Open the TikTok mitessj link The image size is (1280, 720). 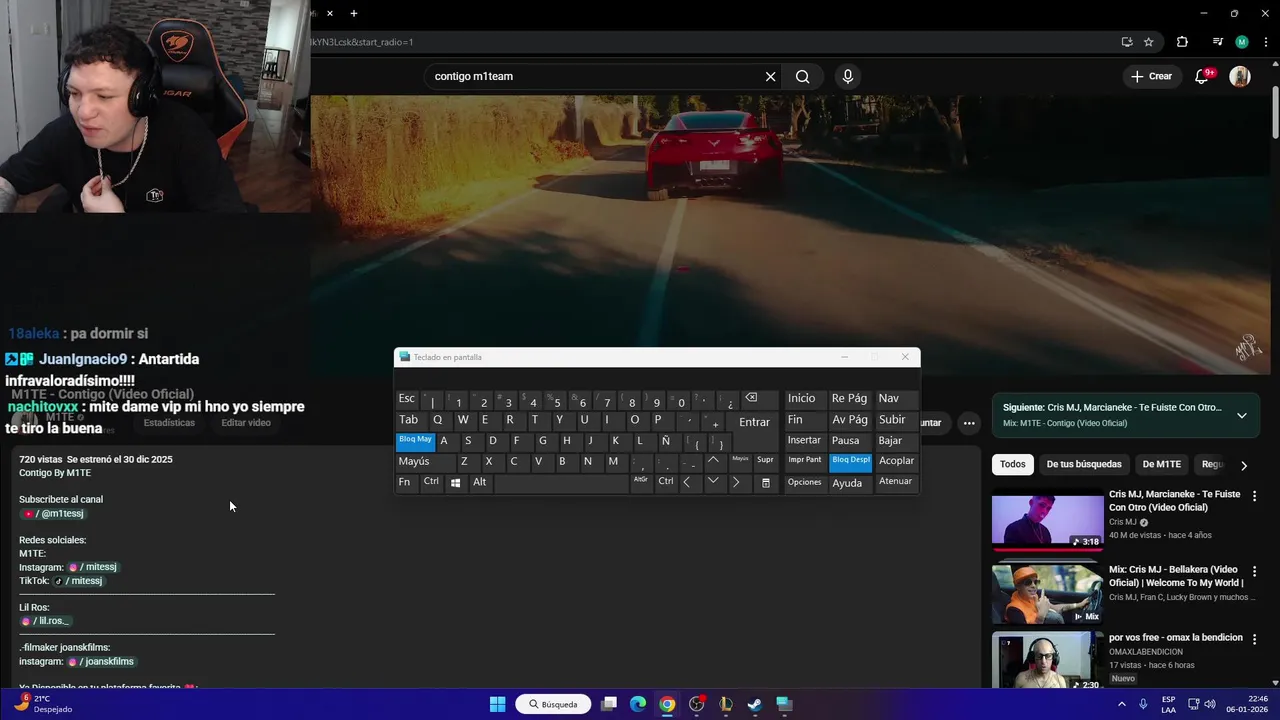click(x=78, y=581)
